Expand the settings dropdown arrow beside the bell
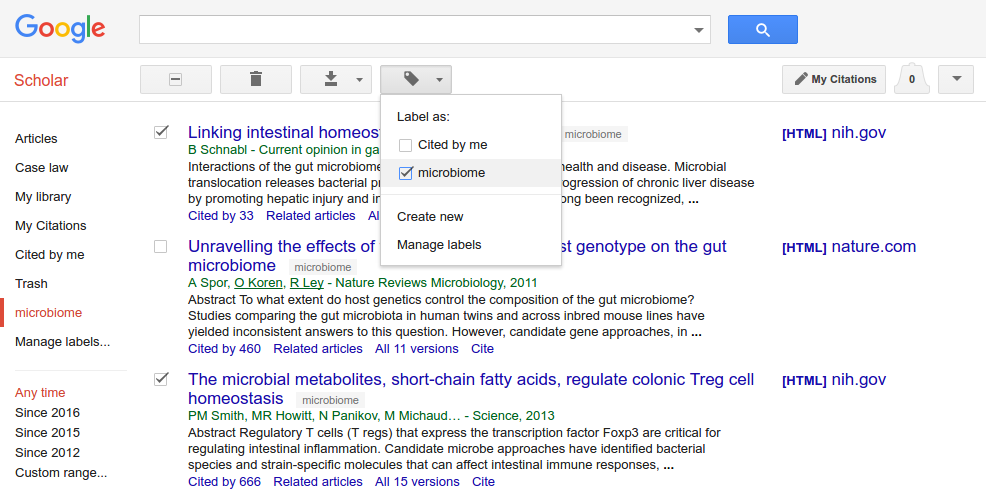The height and width of the screenshot is (494, 986). (957, 79)
